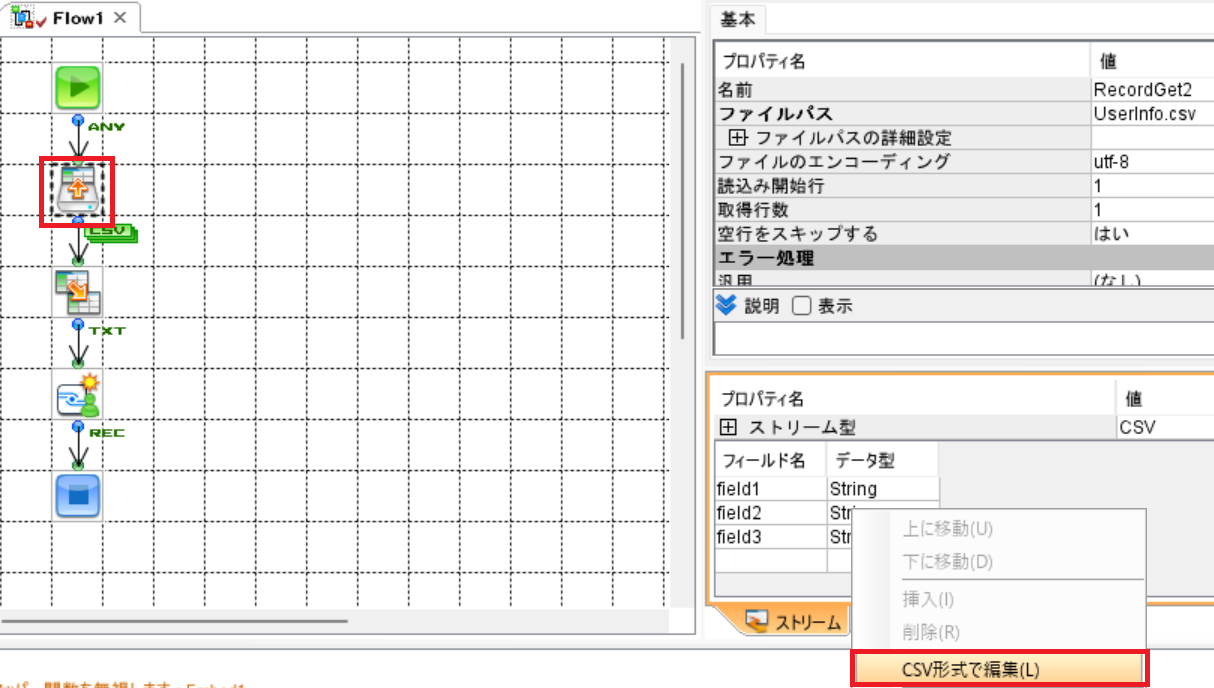Click 上に移動(U) in the context menu
This screenshot has height=688, width=1214.
[947, 528]
